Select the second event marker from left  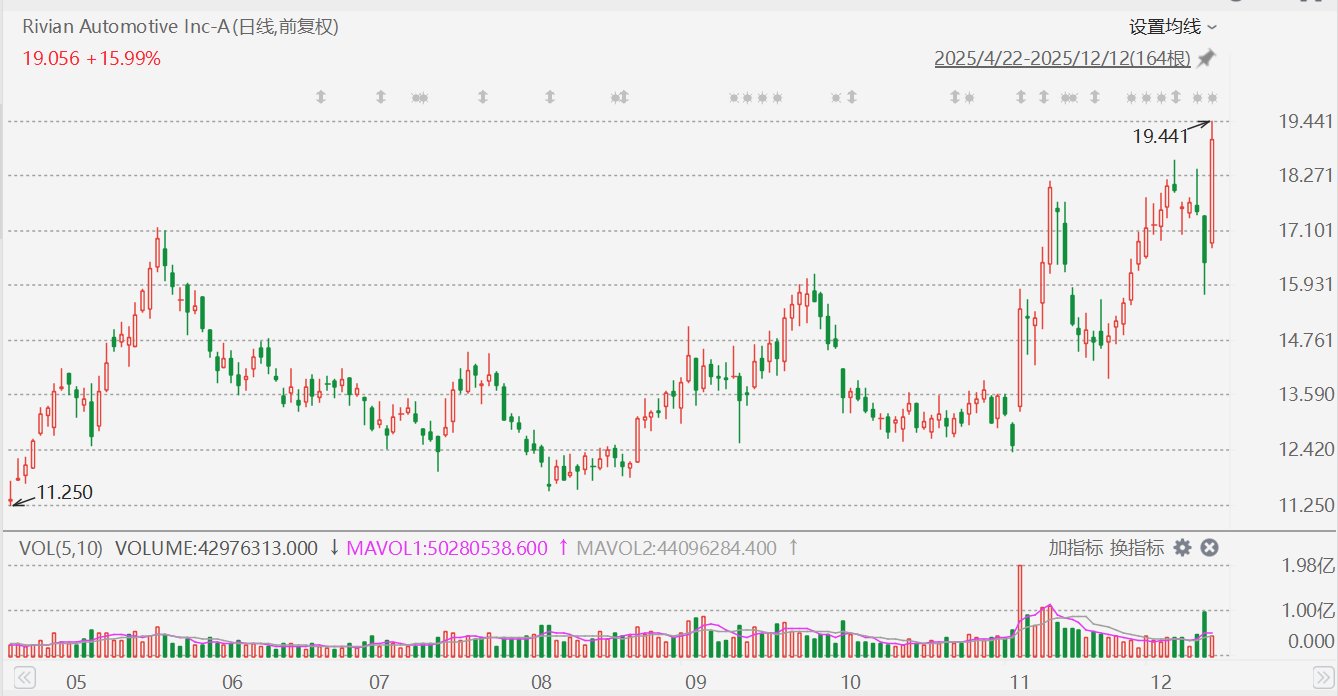pos(380,97)
